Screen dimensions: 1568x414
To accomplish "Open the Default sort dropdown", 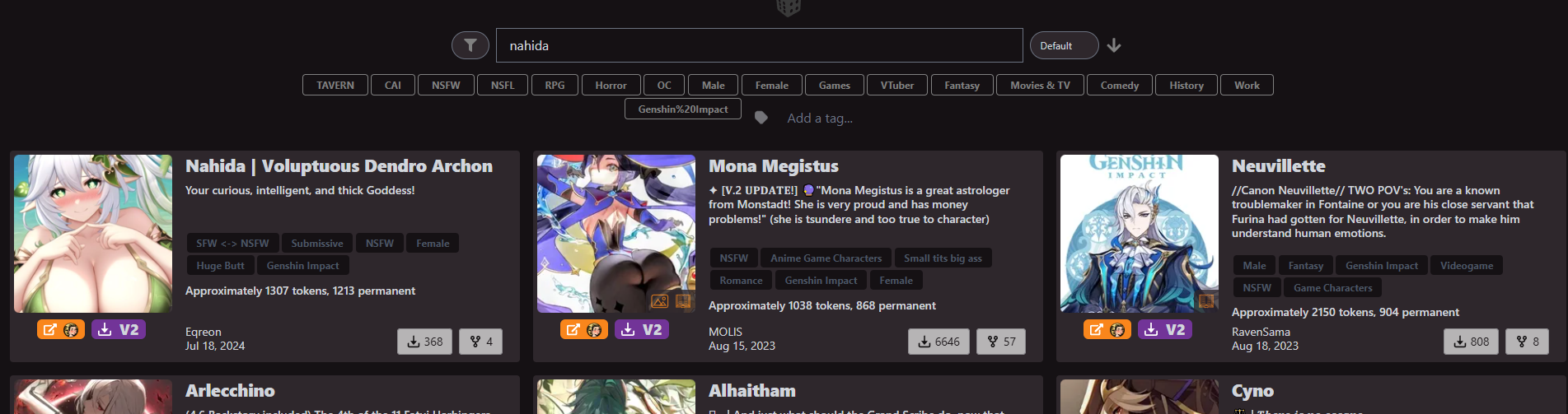I will pyautogui.click(x=1064, y=45).
